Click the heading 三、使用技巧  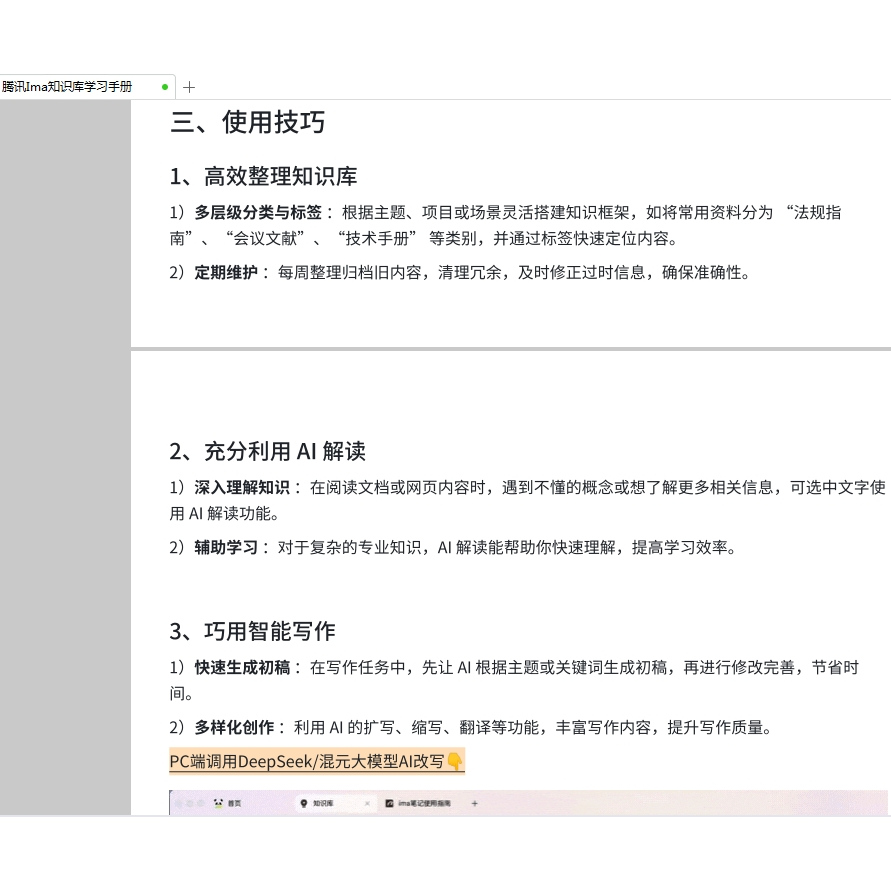click(x=247, y=122)
